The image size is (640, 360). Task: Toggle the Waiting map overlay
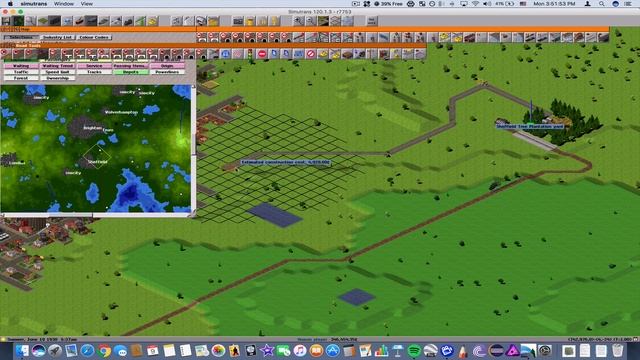tap(21, 66)
